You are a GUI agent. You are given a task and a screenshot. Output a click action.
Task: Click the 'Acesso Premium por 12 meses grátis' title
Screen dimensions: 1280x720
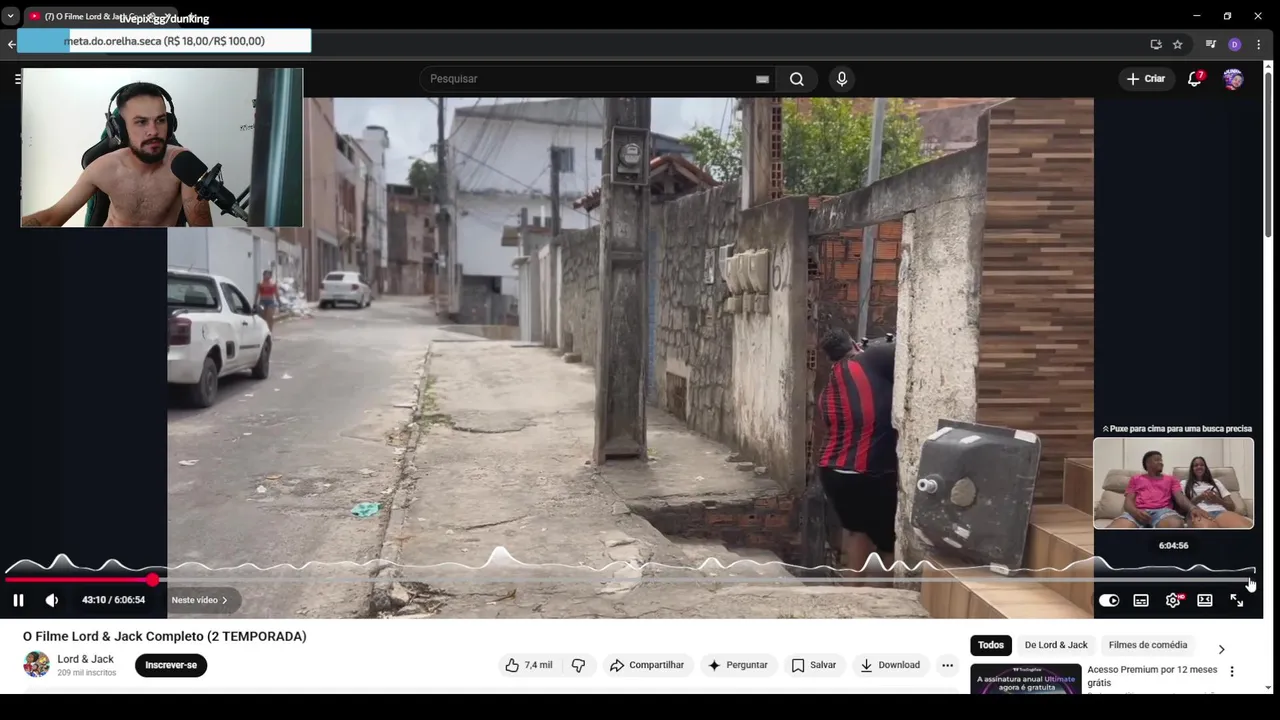click(x=1152, y=676)
